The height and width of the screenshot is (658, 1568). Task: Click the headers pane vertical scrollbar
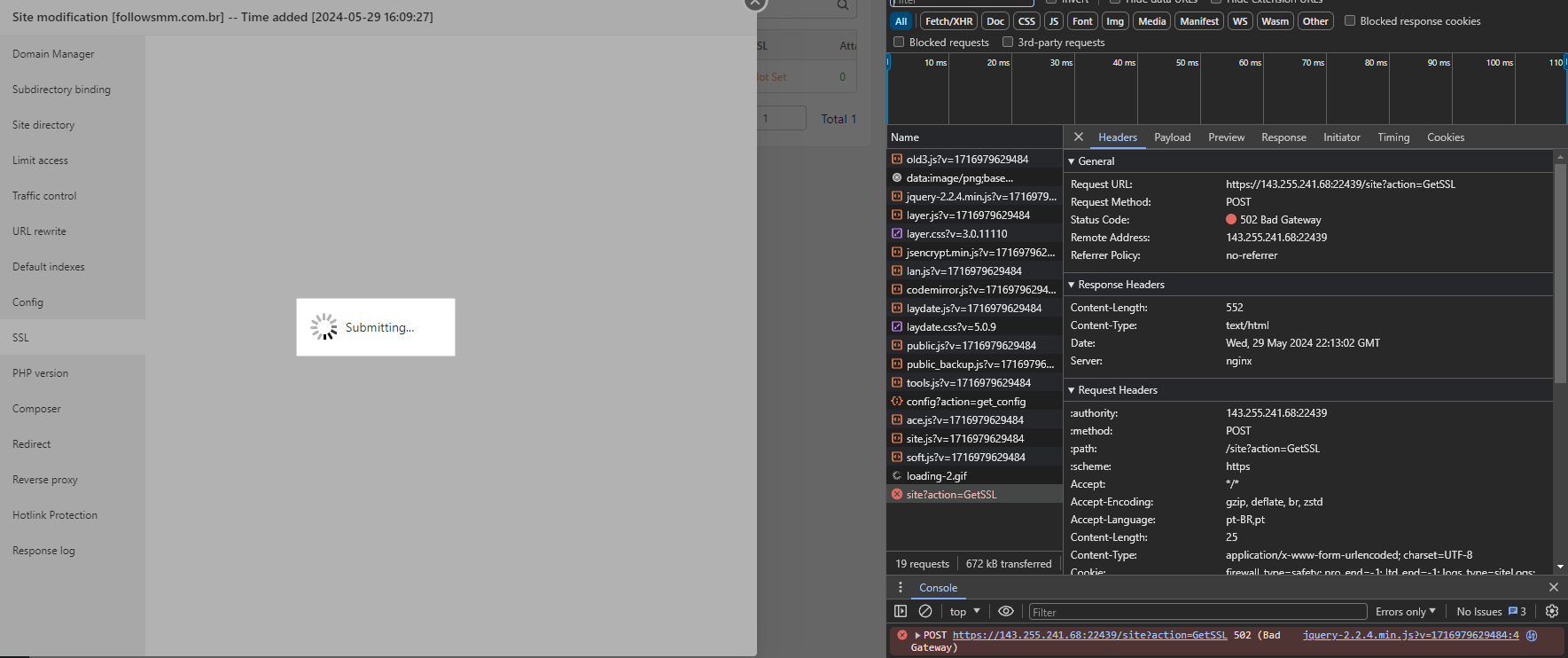tap(1560, 266)
